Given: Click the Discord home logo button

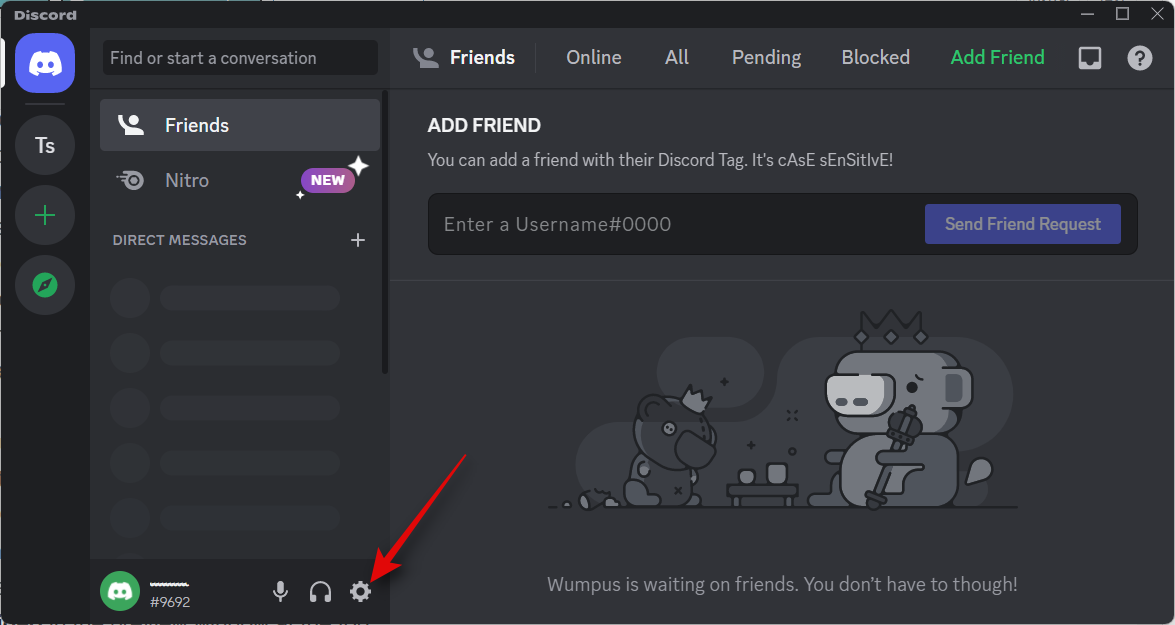Looking at the screenshot, I should tap(45, 64).
